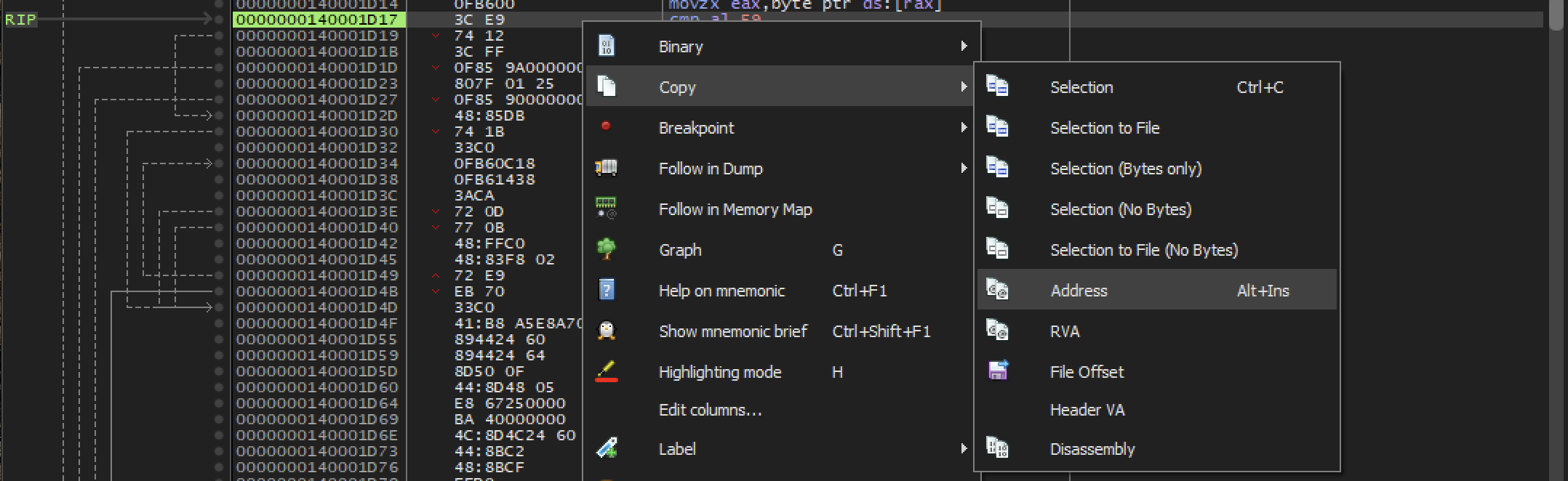Choose Selection to File

point(1157,127)
